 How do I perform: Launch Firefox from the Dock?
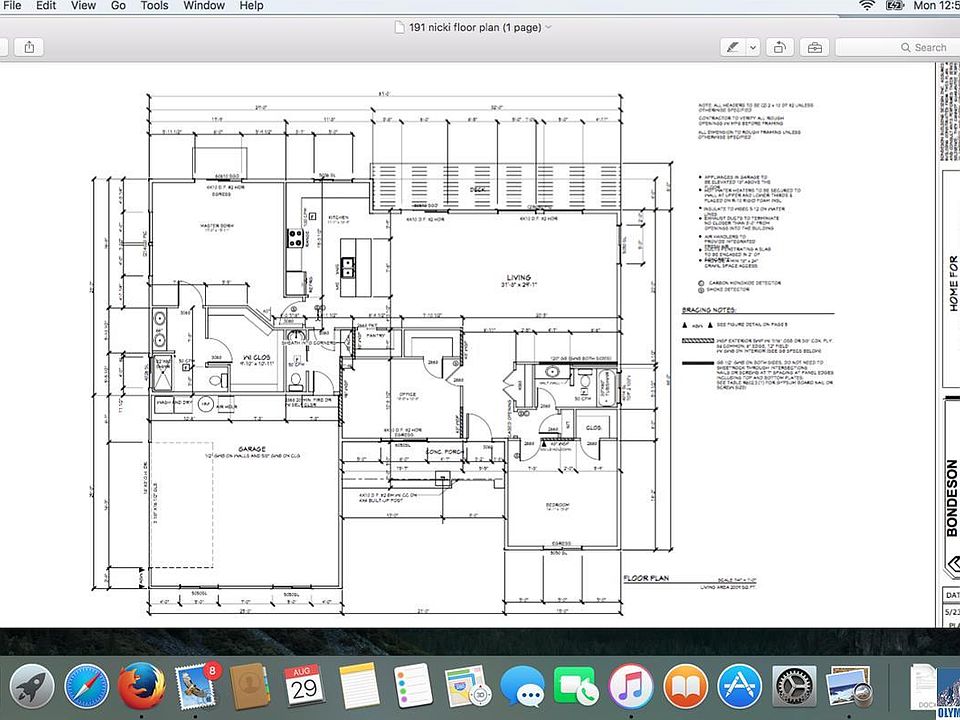tap(142, 688)
